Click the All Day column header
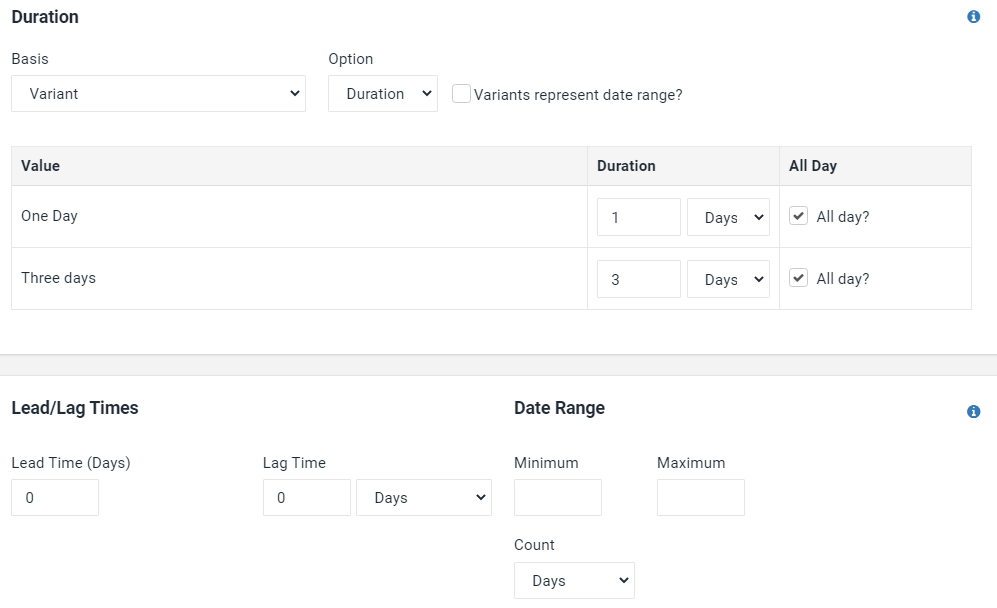 pos(813,166)
